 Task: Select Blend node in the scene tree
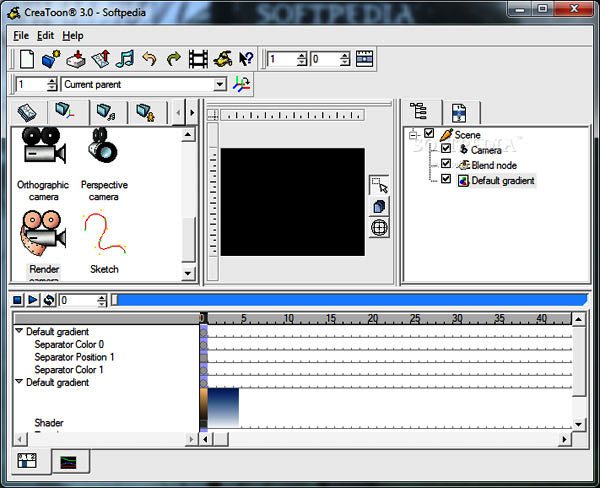(494, 165)
